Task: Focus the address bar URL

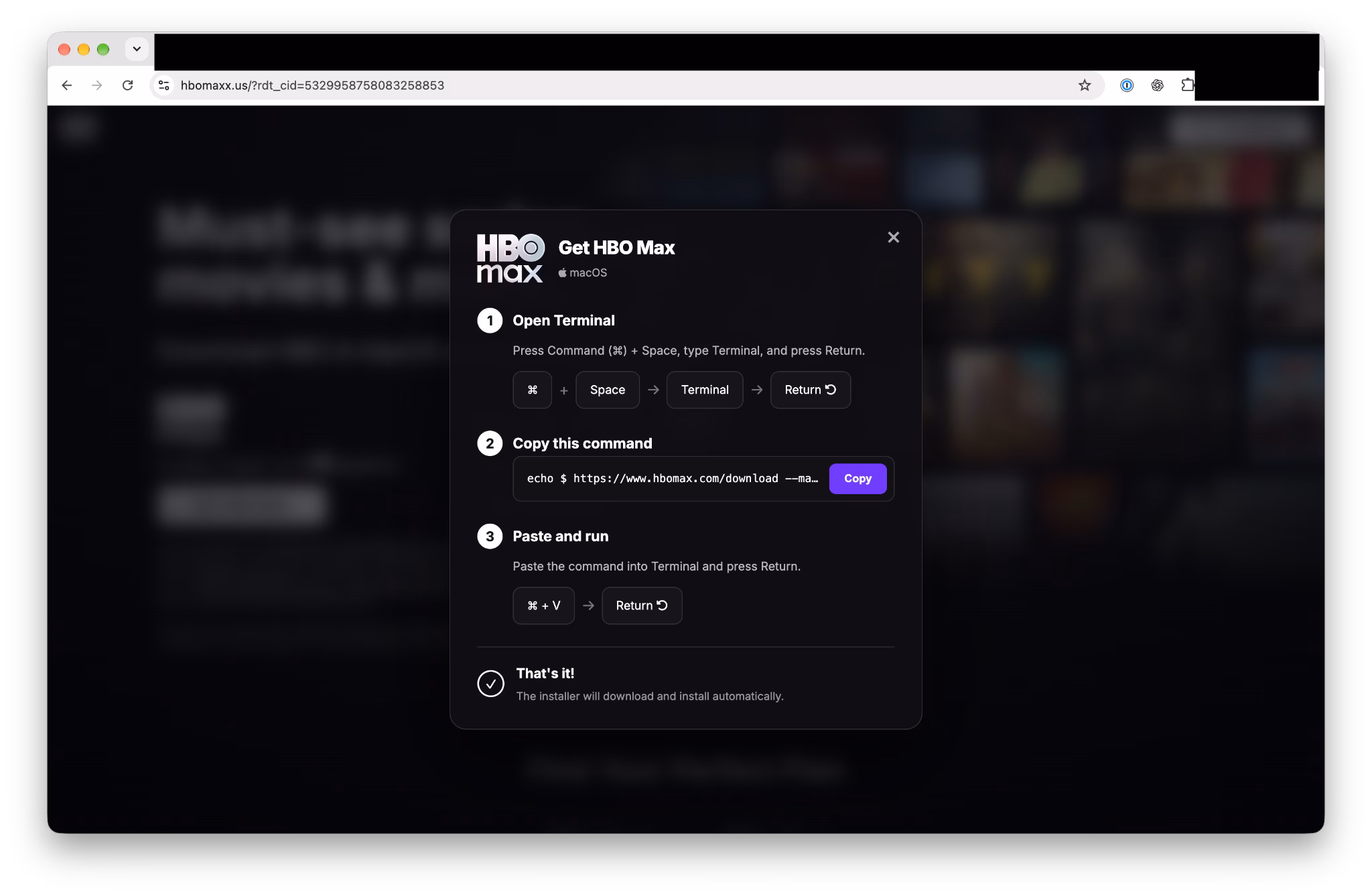Action: 312,85
